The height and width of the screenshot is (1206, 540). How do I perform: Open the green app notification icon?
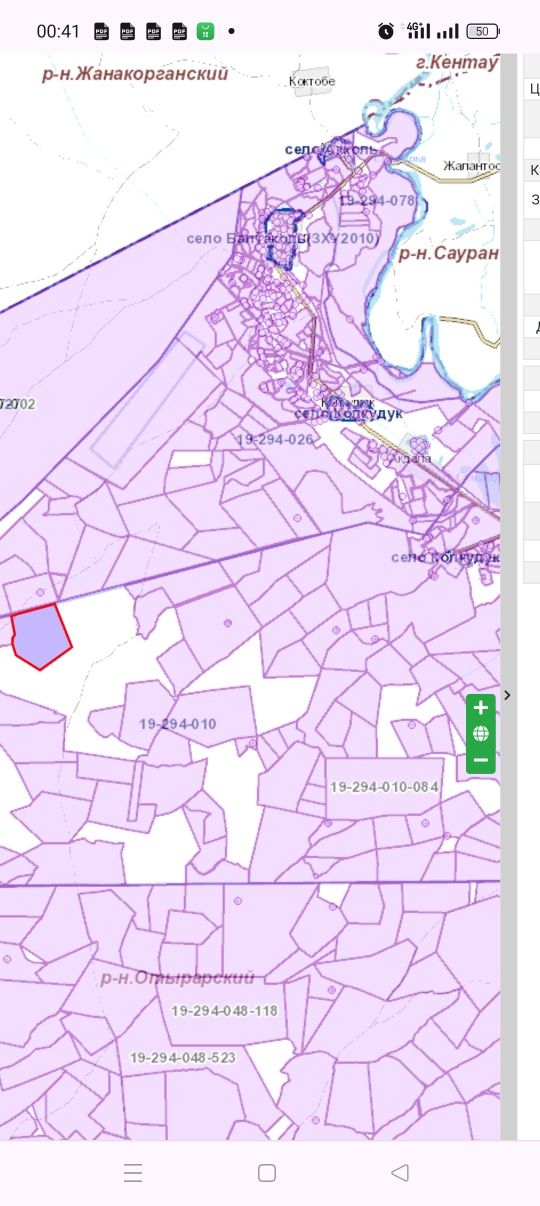click(x=205, y=31)
